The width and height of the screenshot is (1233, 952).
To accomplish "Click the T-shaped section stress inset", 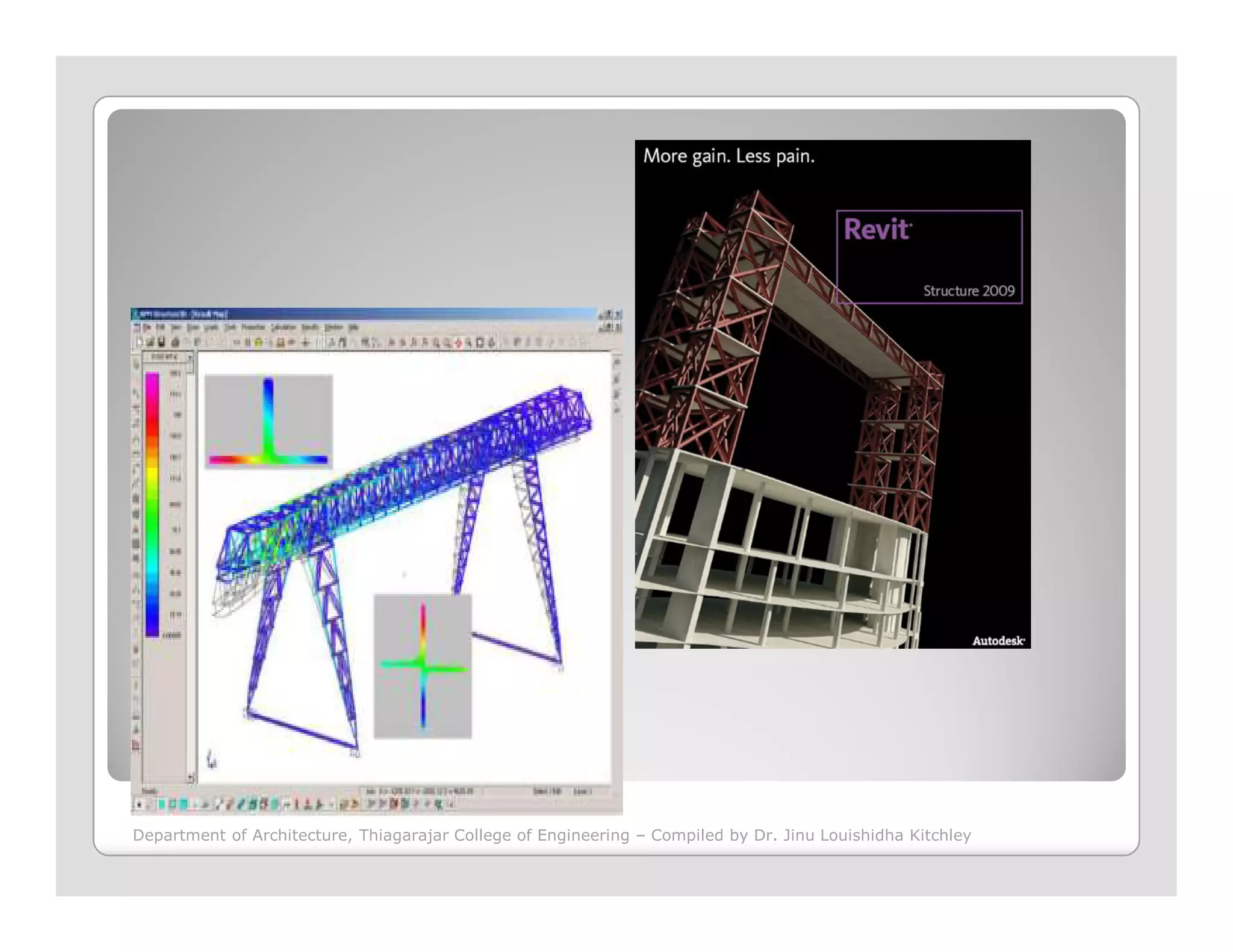I will tap(269, 421).
